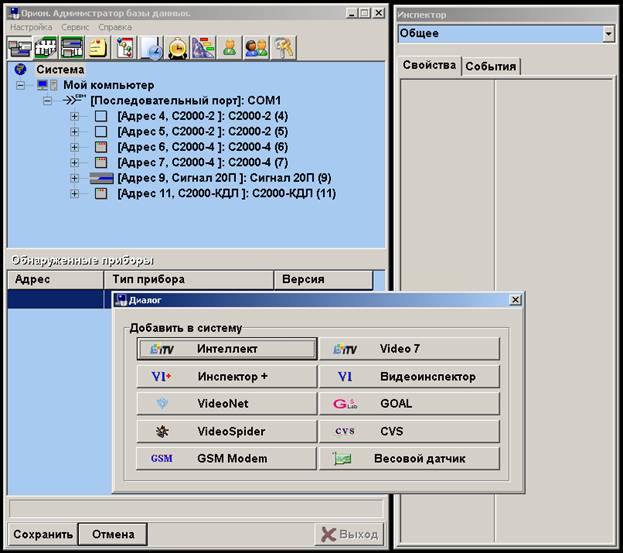Expand the Адрес 9 Сигнал 20П node
The height and width of the screenshot is (553, 623).
click(x=75, y=178)
